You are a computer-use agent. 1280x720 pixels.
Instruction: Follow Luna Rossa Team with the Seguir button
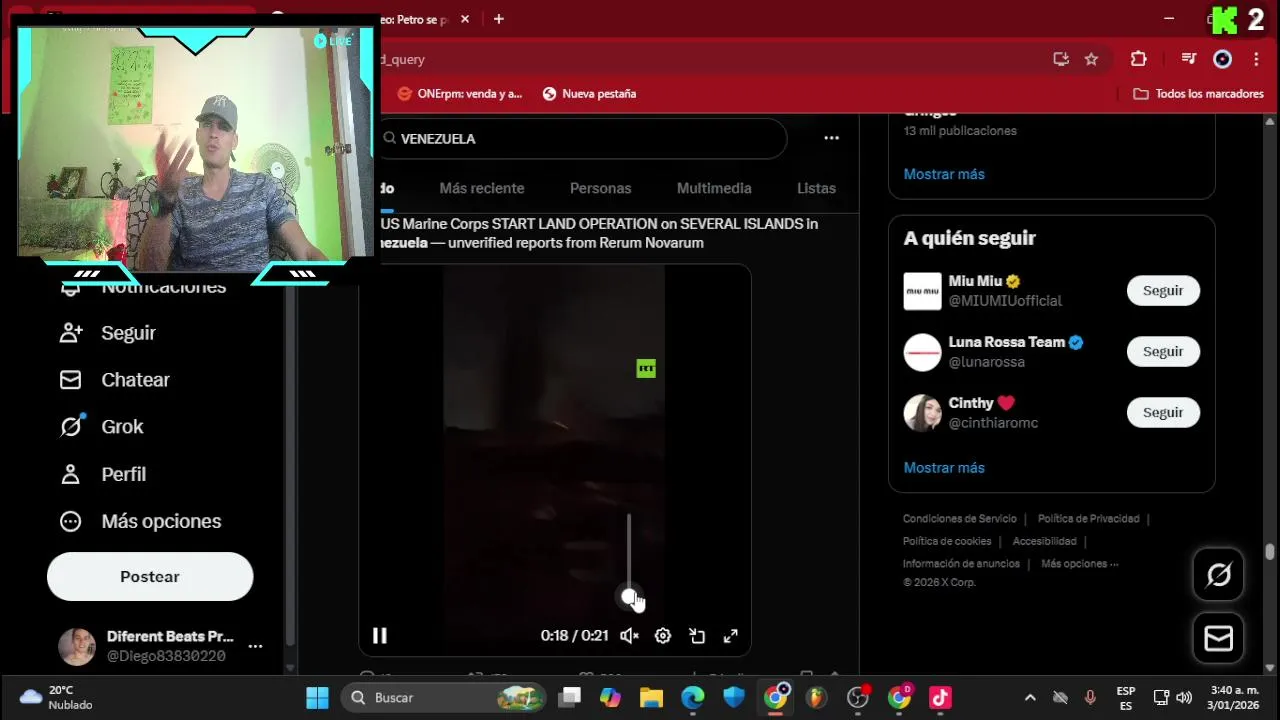coord(1163,352)
